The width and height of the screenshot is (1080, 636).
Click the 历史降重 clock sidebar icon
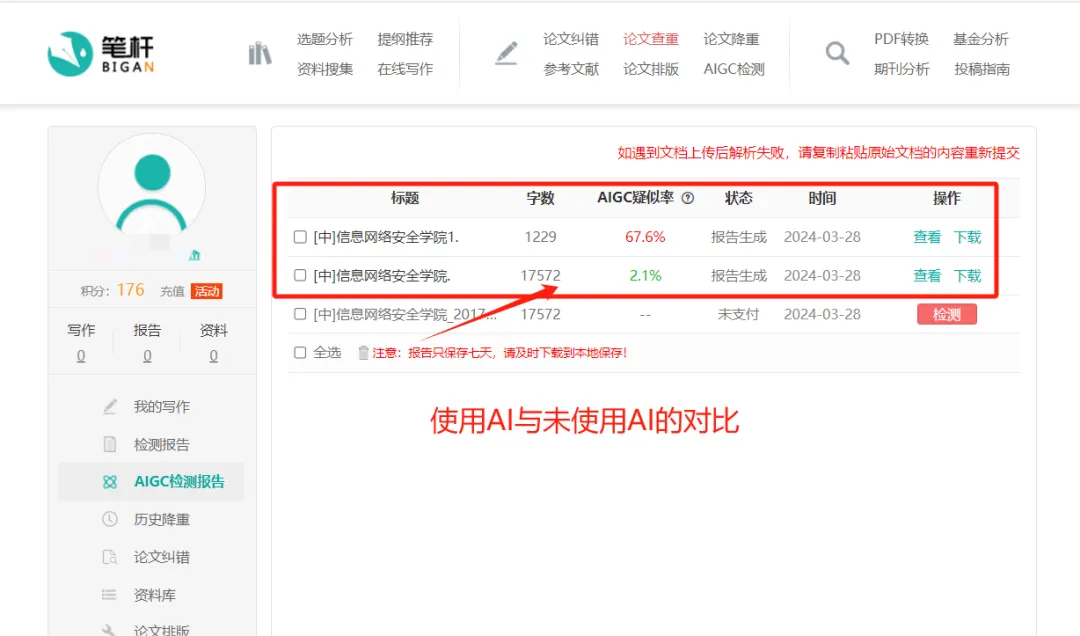click(110, 519)
